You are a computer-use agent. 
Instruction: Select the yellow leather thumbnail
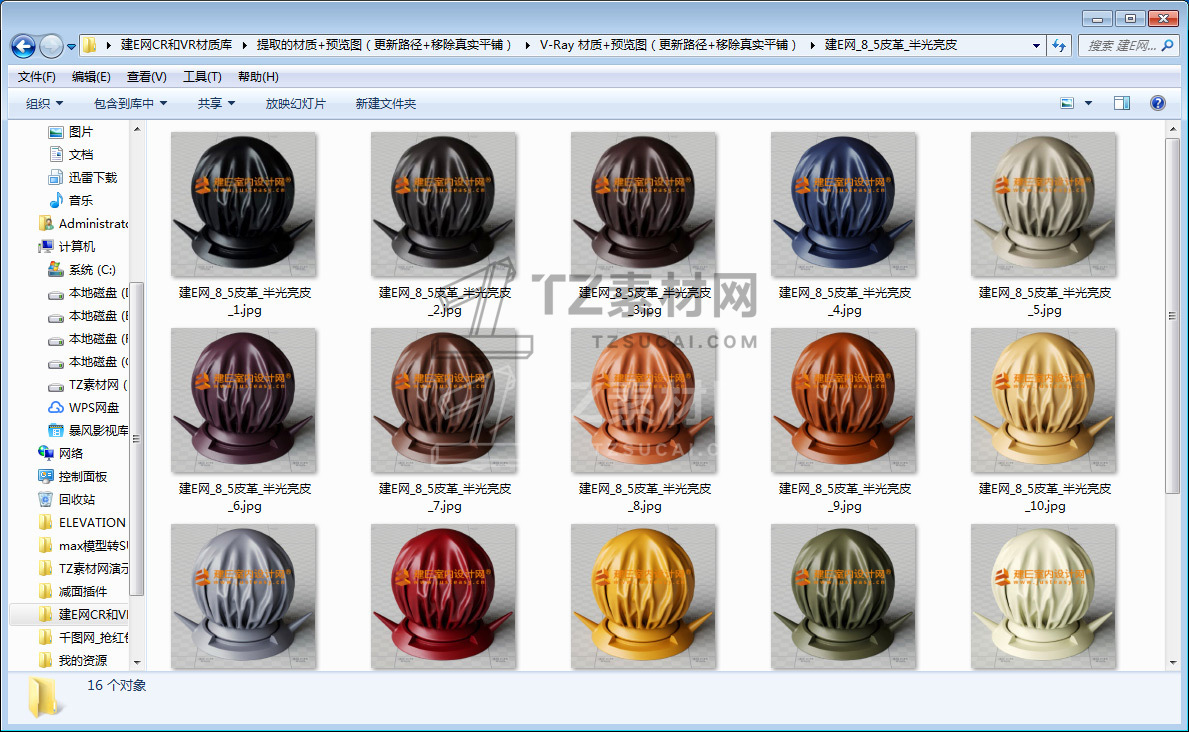tap(644, 596)
